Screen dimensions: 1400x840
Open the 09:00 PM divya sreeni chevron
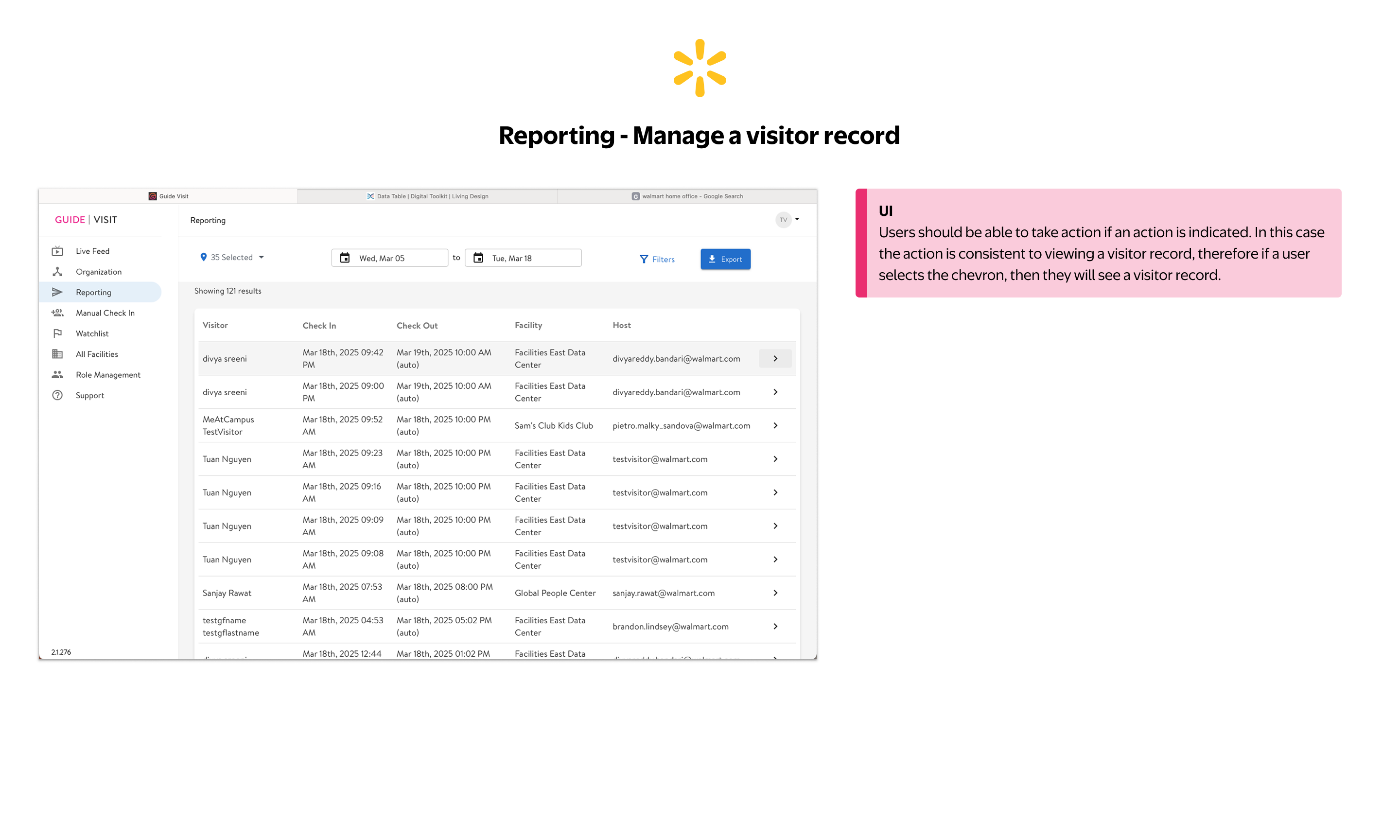[x=775, y=392]
